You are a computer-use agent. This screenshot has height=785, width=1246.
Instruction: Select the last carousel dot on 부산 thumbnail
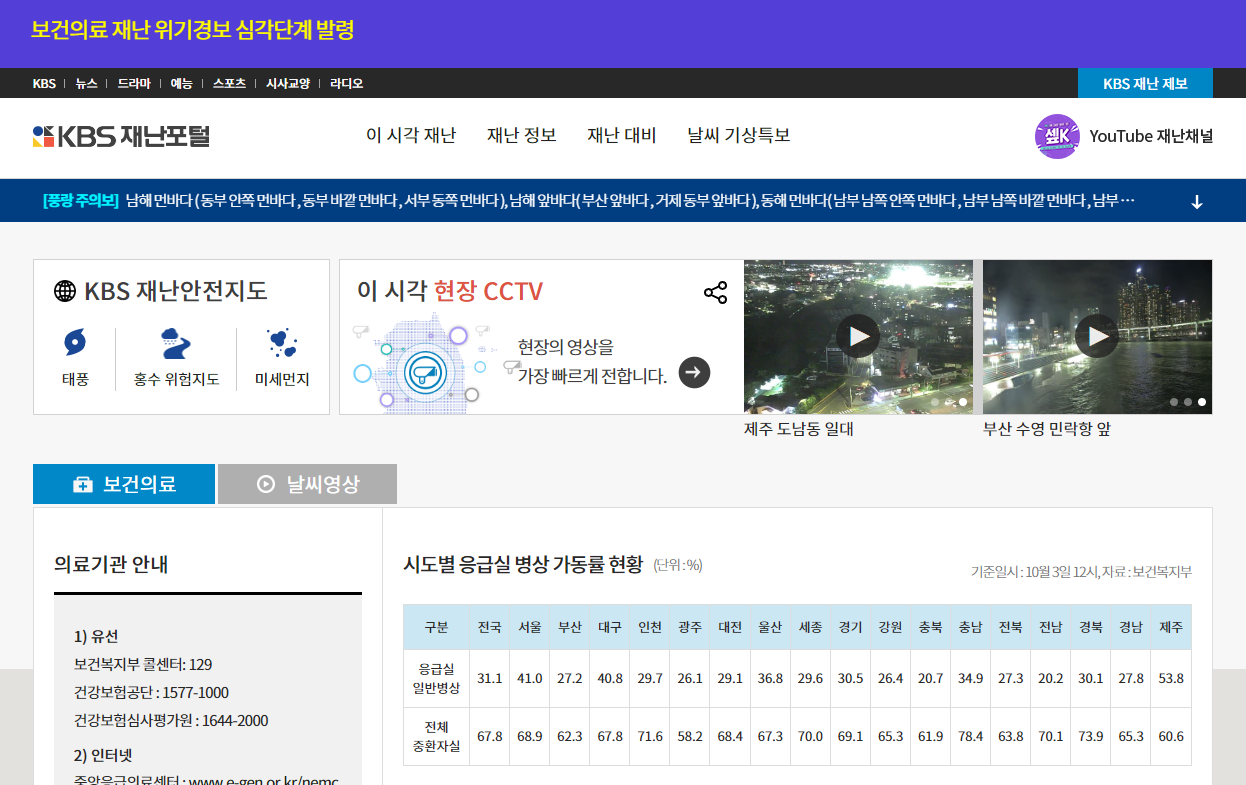coord(1202,402)
